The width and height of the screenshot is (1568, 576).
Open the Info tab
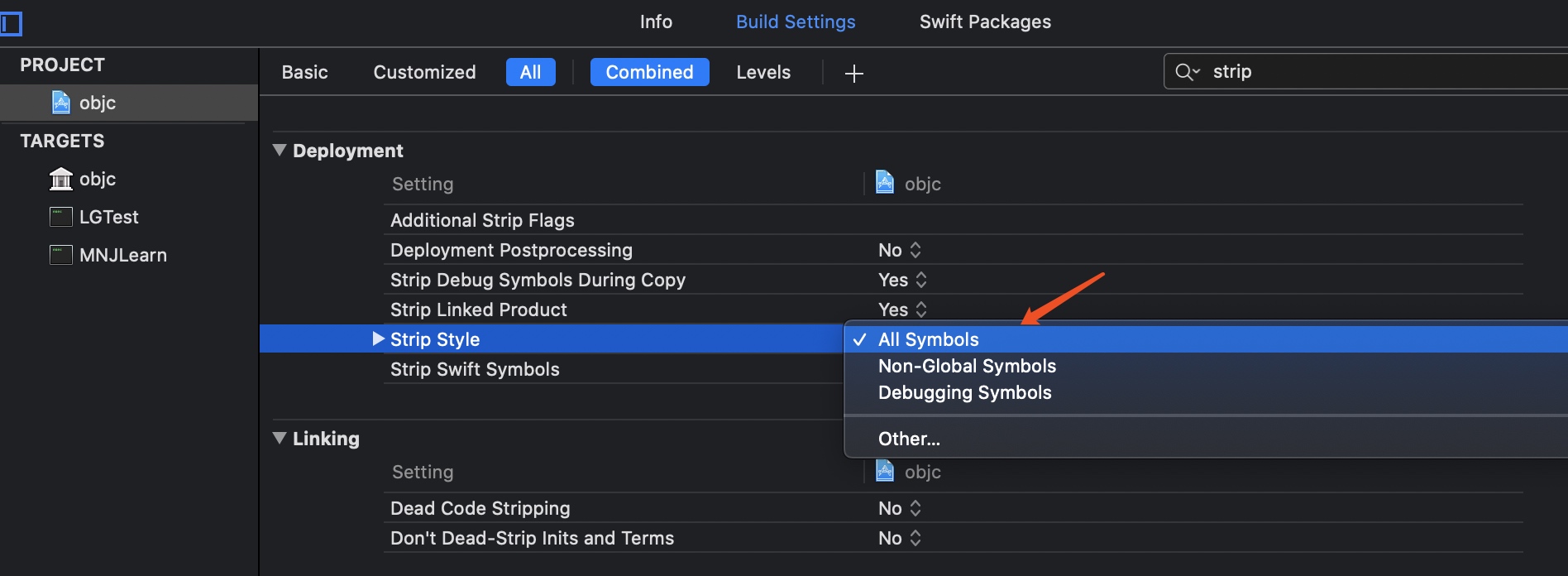click(656, 22)
